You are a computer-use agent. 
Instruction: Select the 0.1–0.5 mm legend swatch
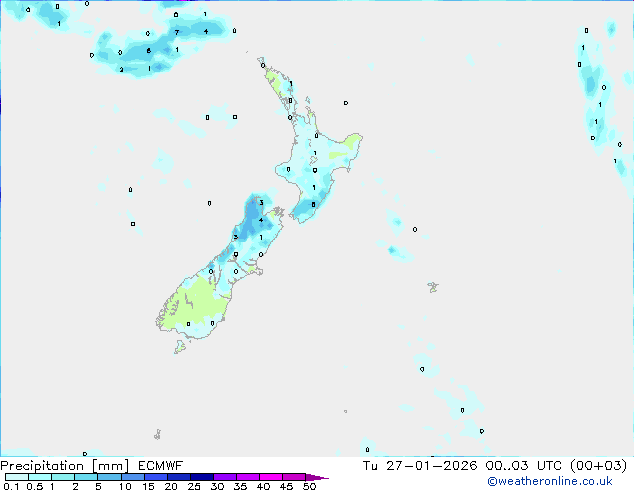click(17, 477)
